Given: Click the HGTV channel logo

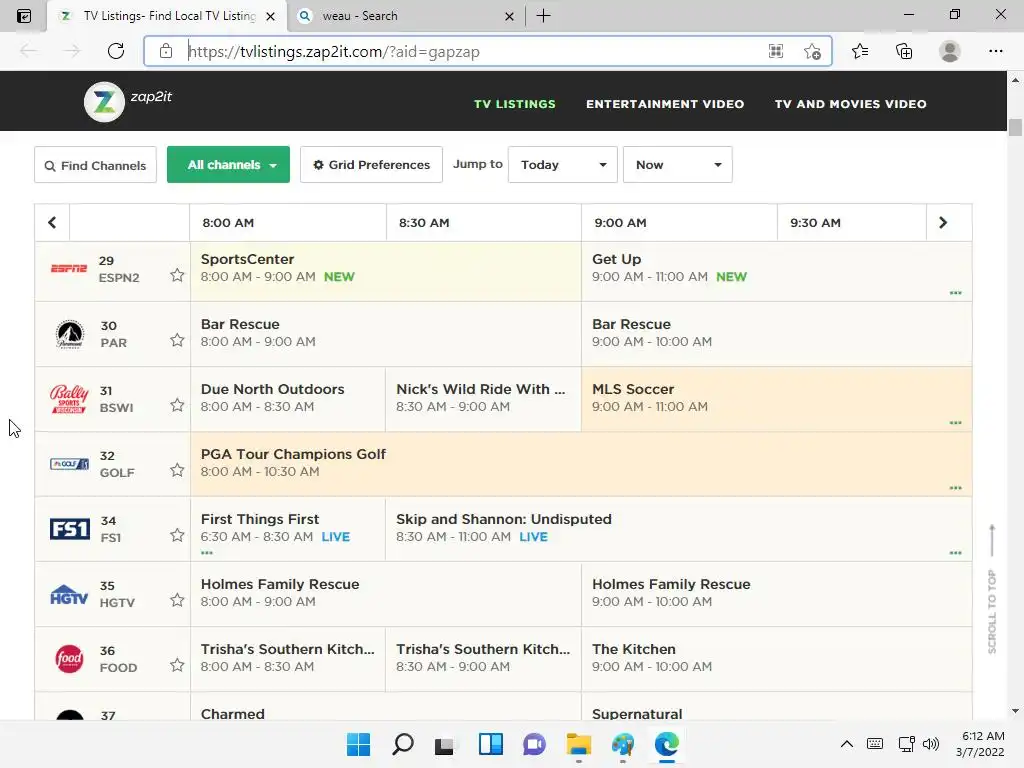Looking at the screenshot, I should (69, 594).
